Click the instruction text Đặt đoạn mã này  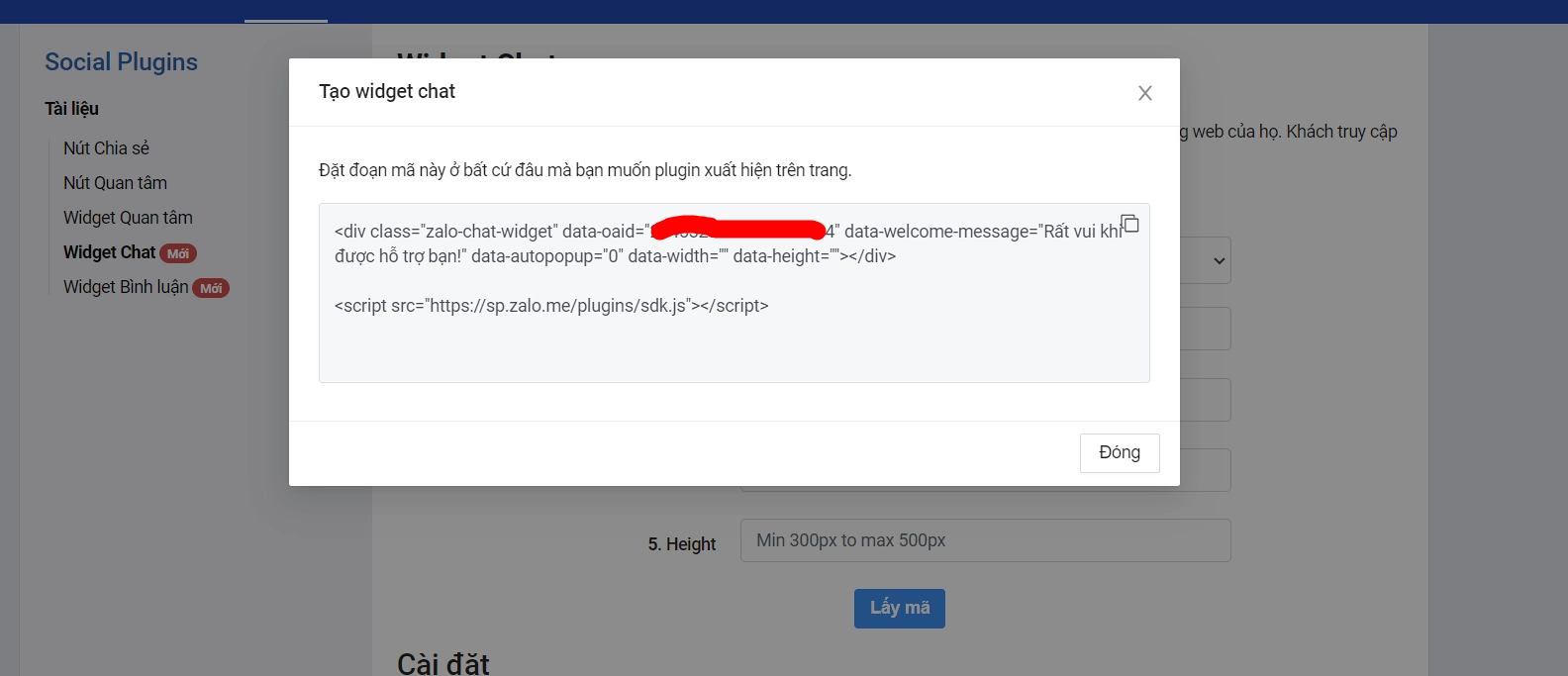point(585,170)
